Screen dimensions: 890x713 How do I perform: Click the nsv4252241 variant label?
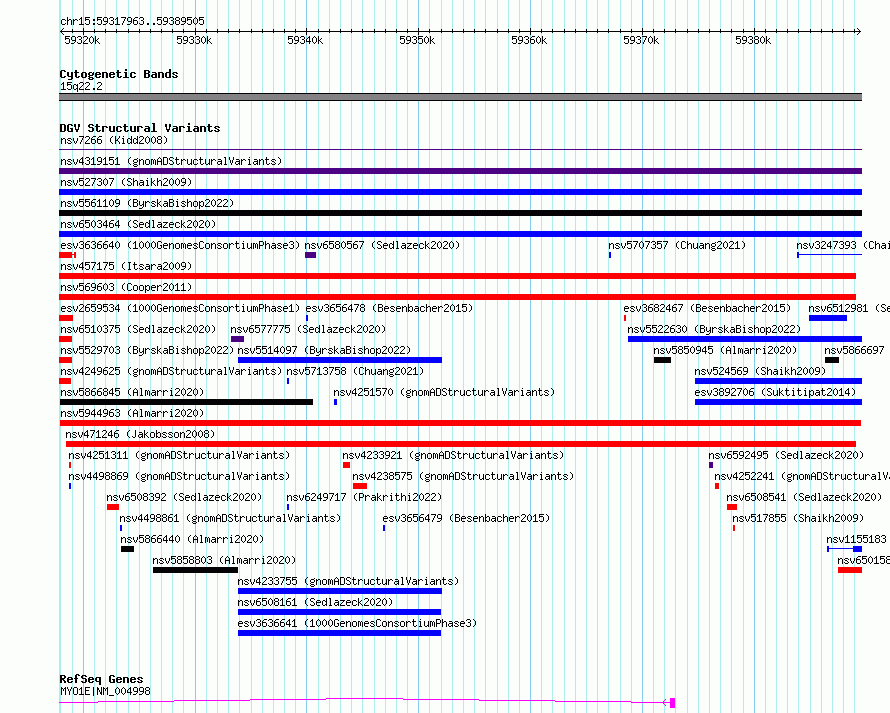coord(802,476)
